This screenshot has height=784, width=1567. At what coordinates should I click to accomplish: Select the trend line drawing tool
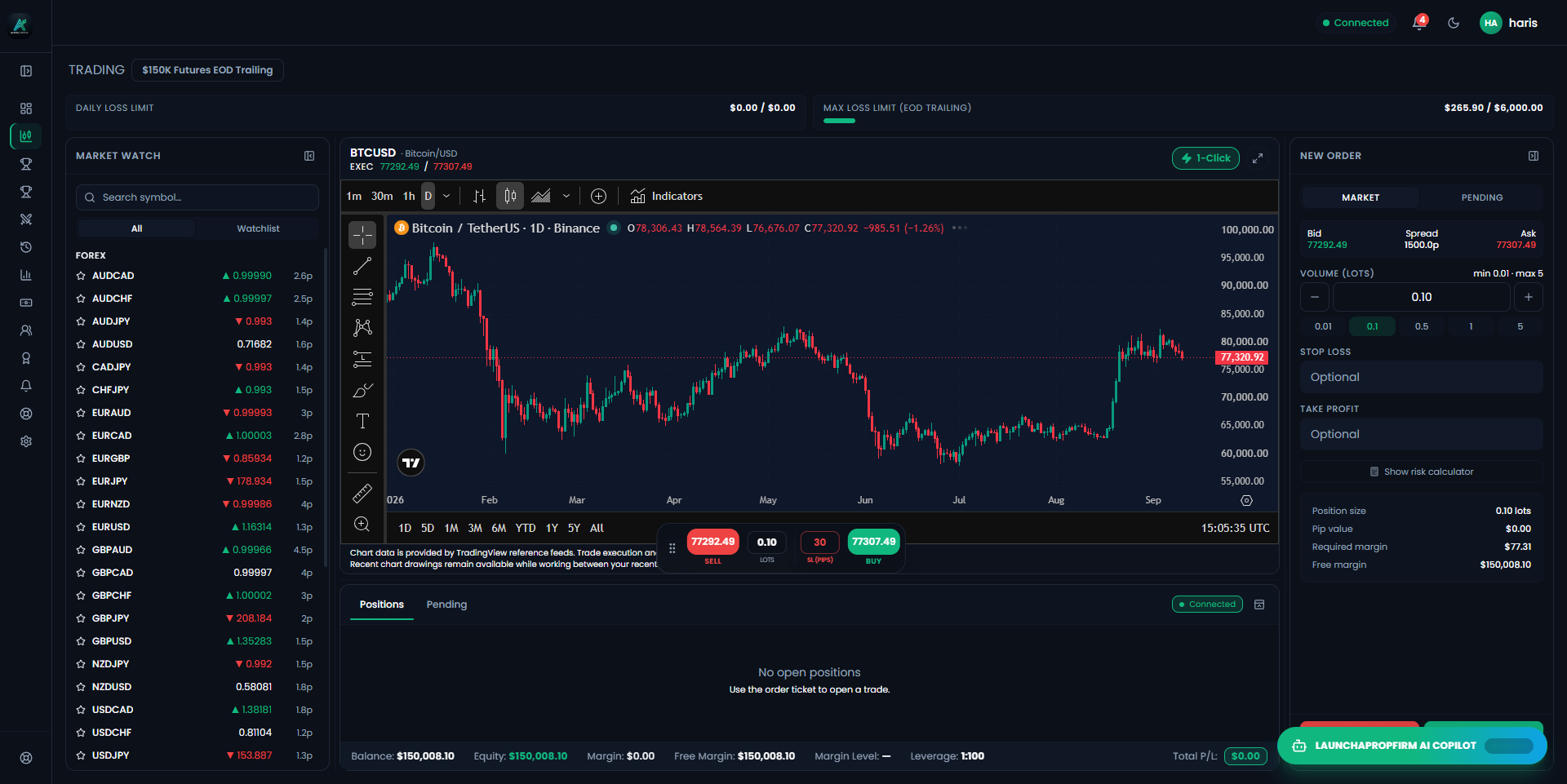click(362, 266)
